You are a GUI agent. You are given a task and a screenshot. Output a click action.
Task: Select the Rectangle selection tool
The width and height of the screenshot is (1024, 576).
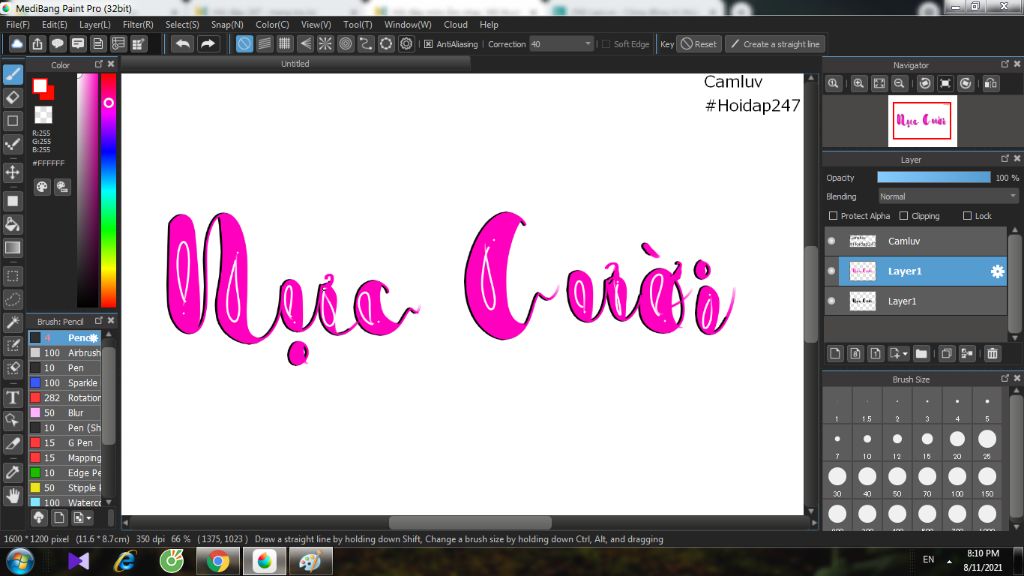tap(12, 276)
